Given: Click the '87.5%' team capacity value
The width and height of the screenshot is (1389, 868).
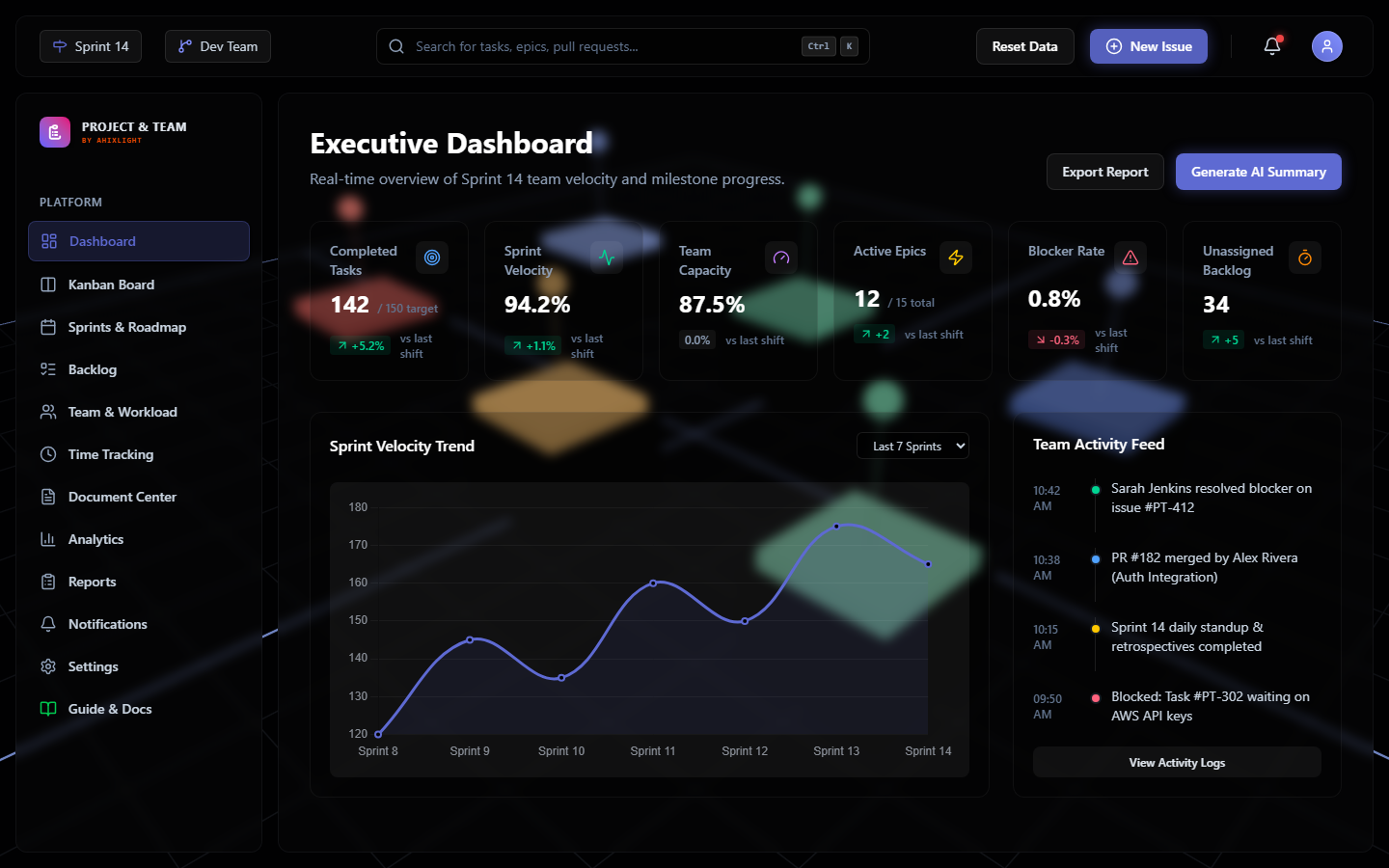Looking at the screenshot, I should pos(712,305).
